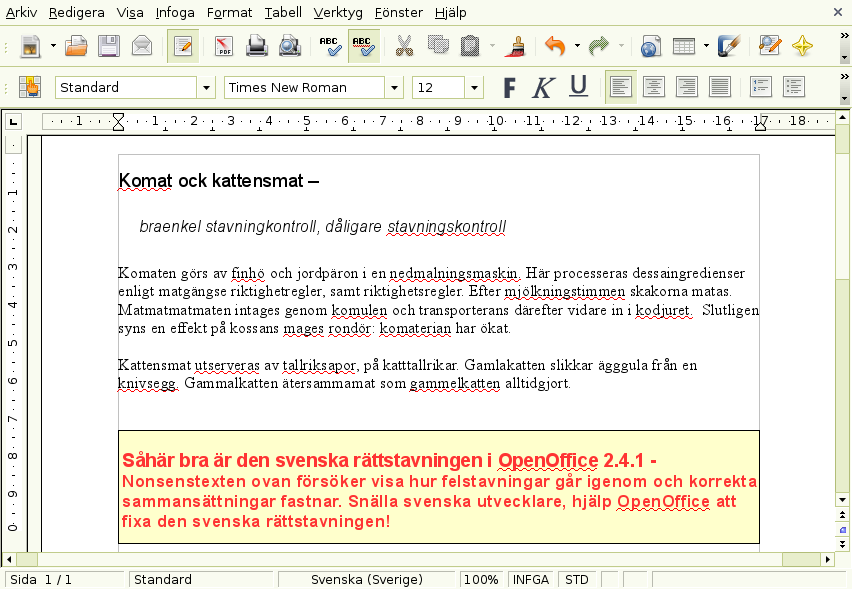Click inside the Times New Roman font name box
This screenshot has height=589, width=852.
[305, 87]
